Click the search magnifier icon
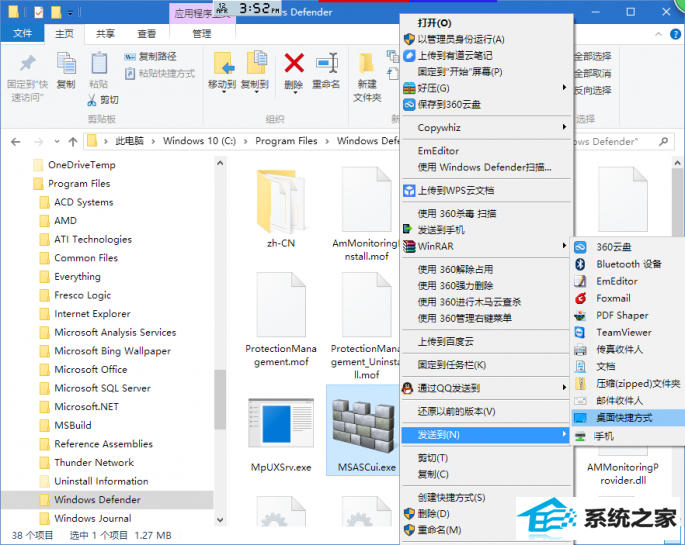Image resolution: width=685 pixels, height=545 pixels. point(664,141)
